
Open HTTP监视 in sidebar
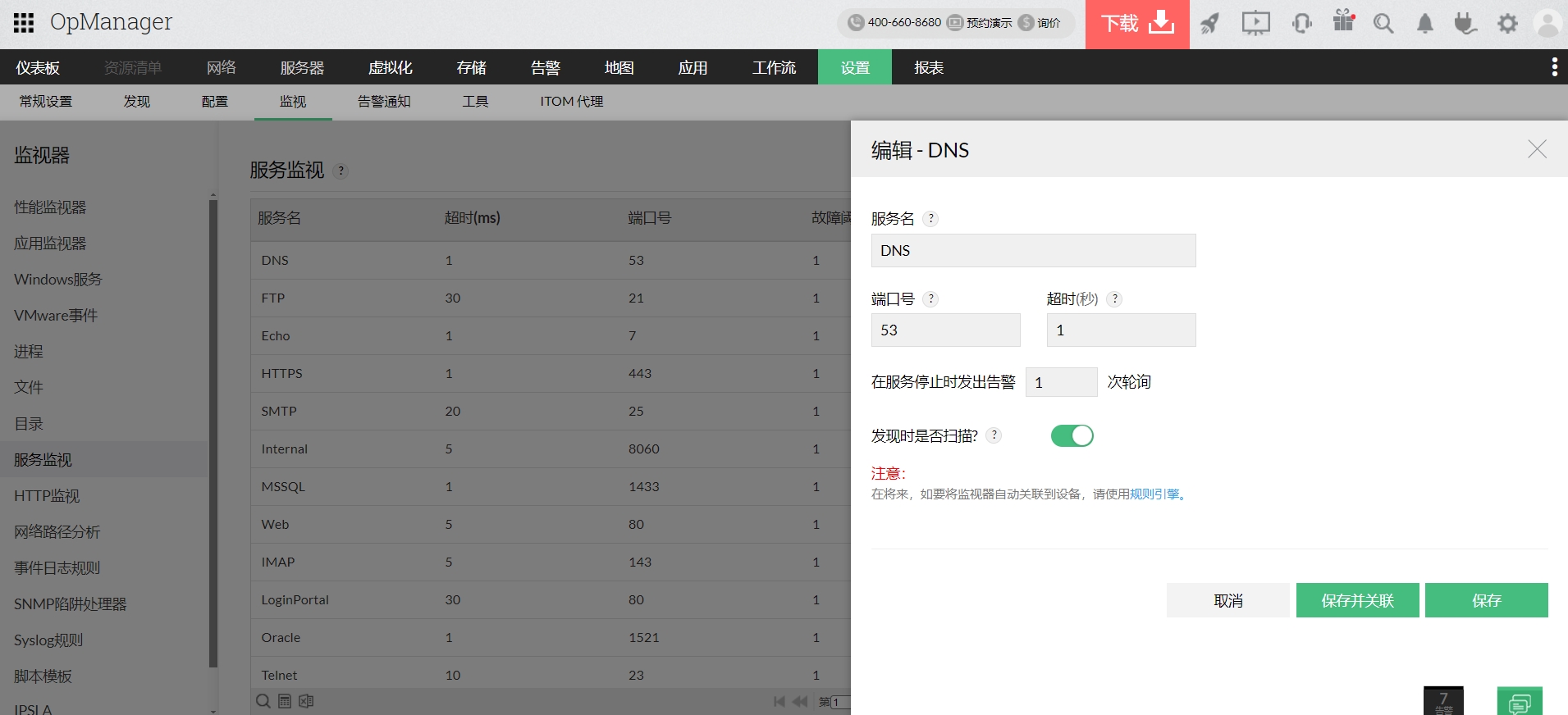[x=47, y=496]
